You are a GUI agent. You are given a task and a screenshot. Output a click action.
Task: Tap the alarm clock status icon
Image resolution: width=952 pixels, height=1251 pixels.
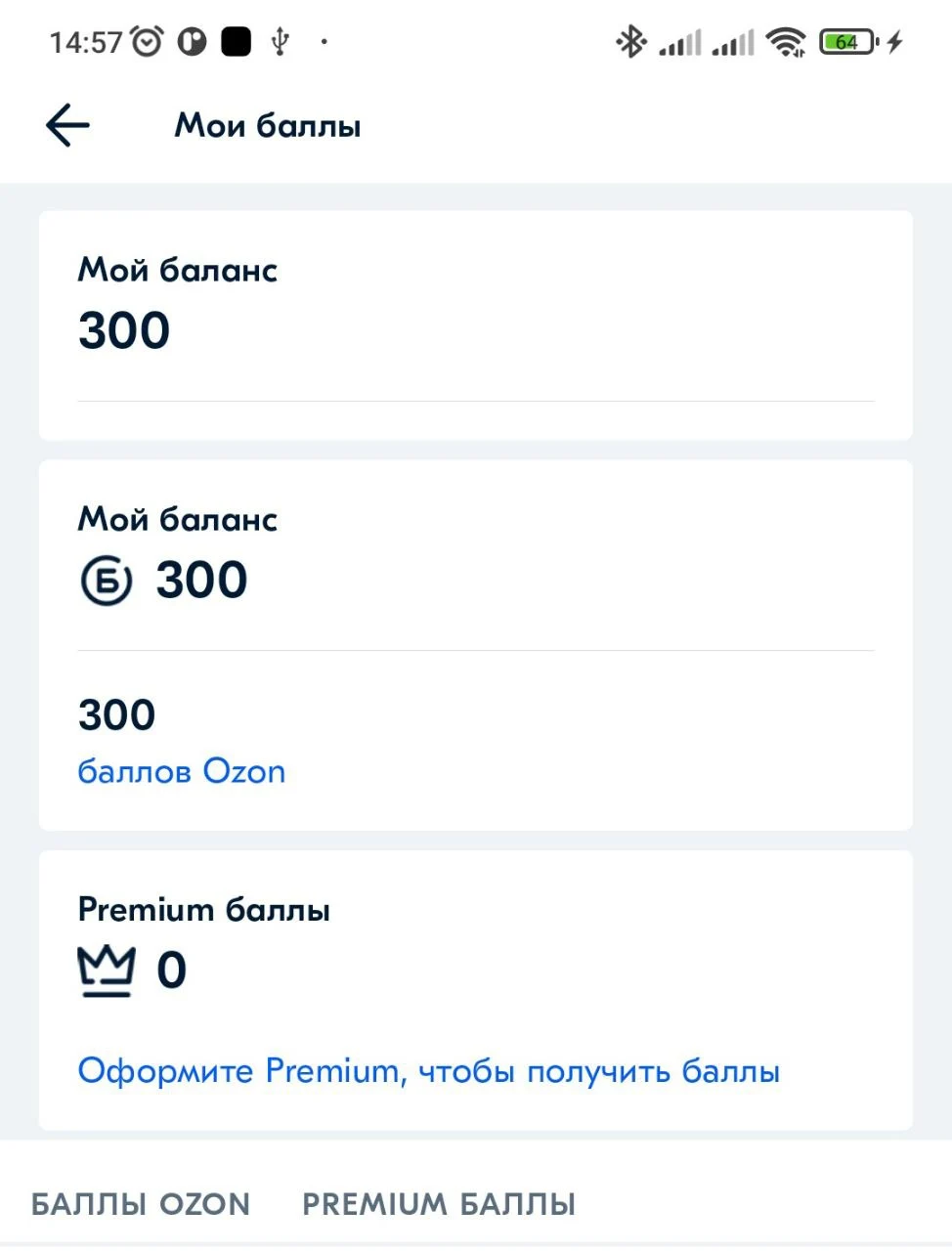pyautogui.click(x=148, y=41)
